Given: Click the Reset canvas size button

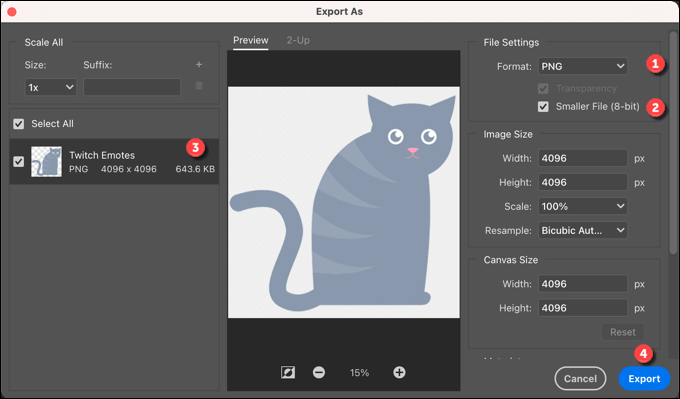Looking at the screenshot, I should point(623,332).
